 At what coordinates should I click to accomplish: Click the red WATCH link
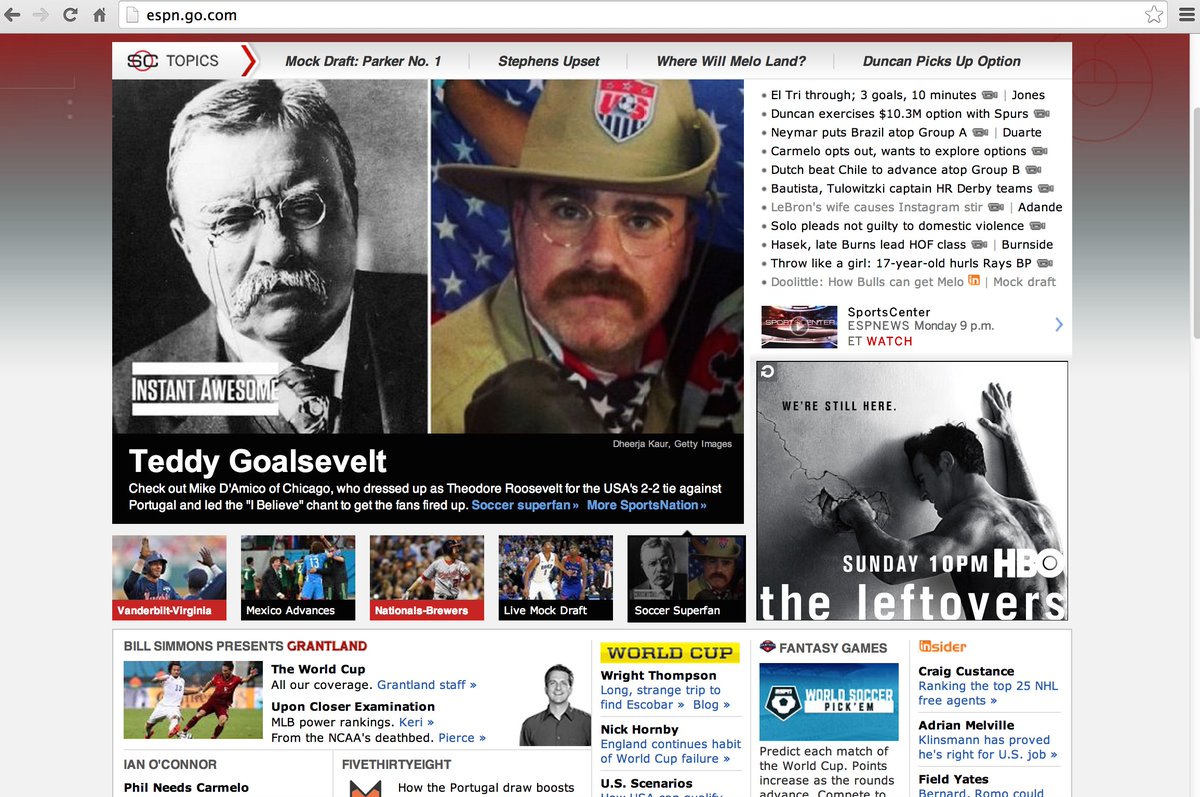pos(889,341)
